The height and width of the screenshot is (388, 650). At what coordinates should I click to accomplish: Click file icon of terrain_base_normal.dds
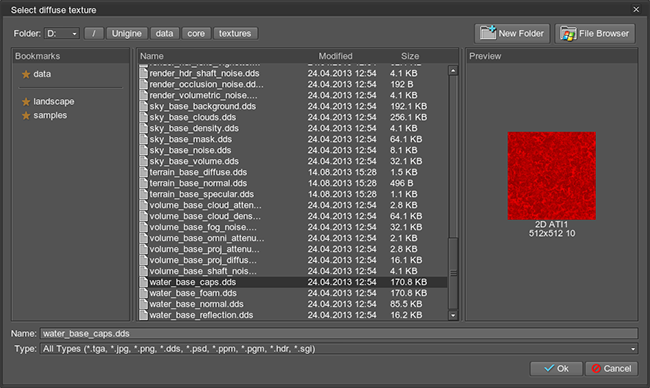tap(143, 183)
